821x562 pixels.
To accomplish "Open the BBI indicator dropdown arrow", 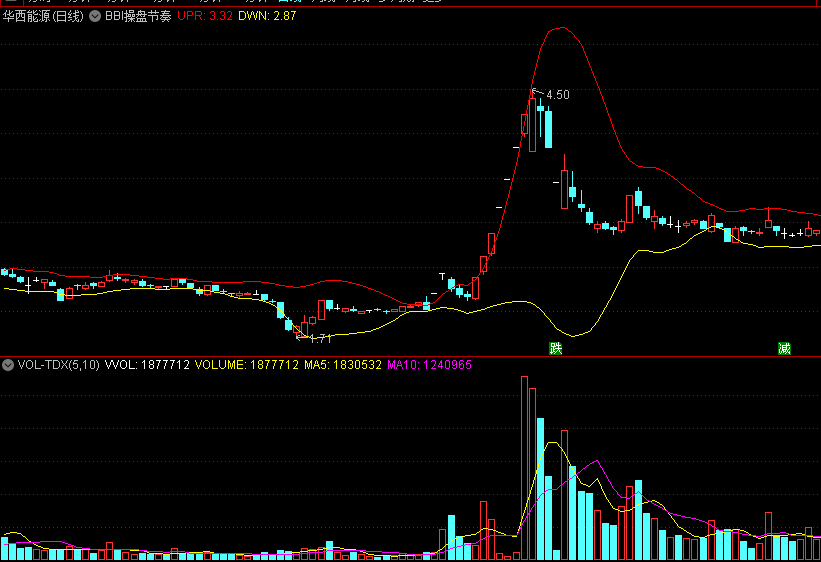I will coord(95,16).
